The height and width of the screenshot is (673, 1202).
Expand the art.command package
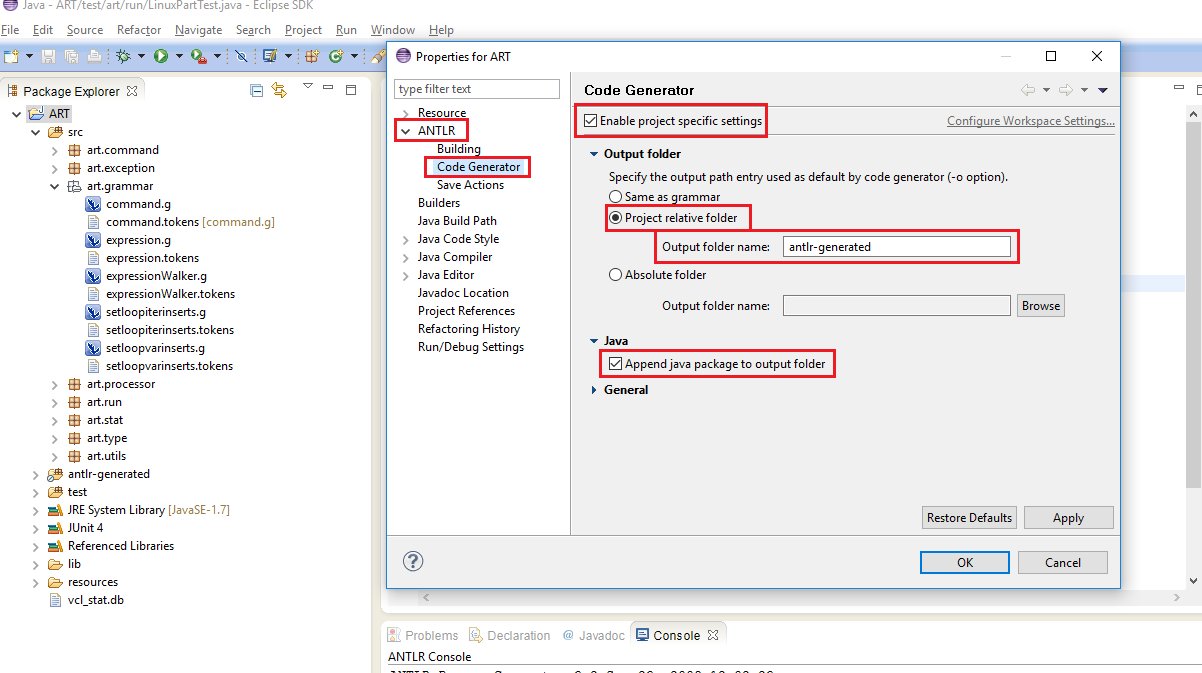[55, 150]
